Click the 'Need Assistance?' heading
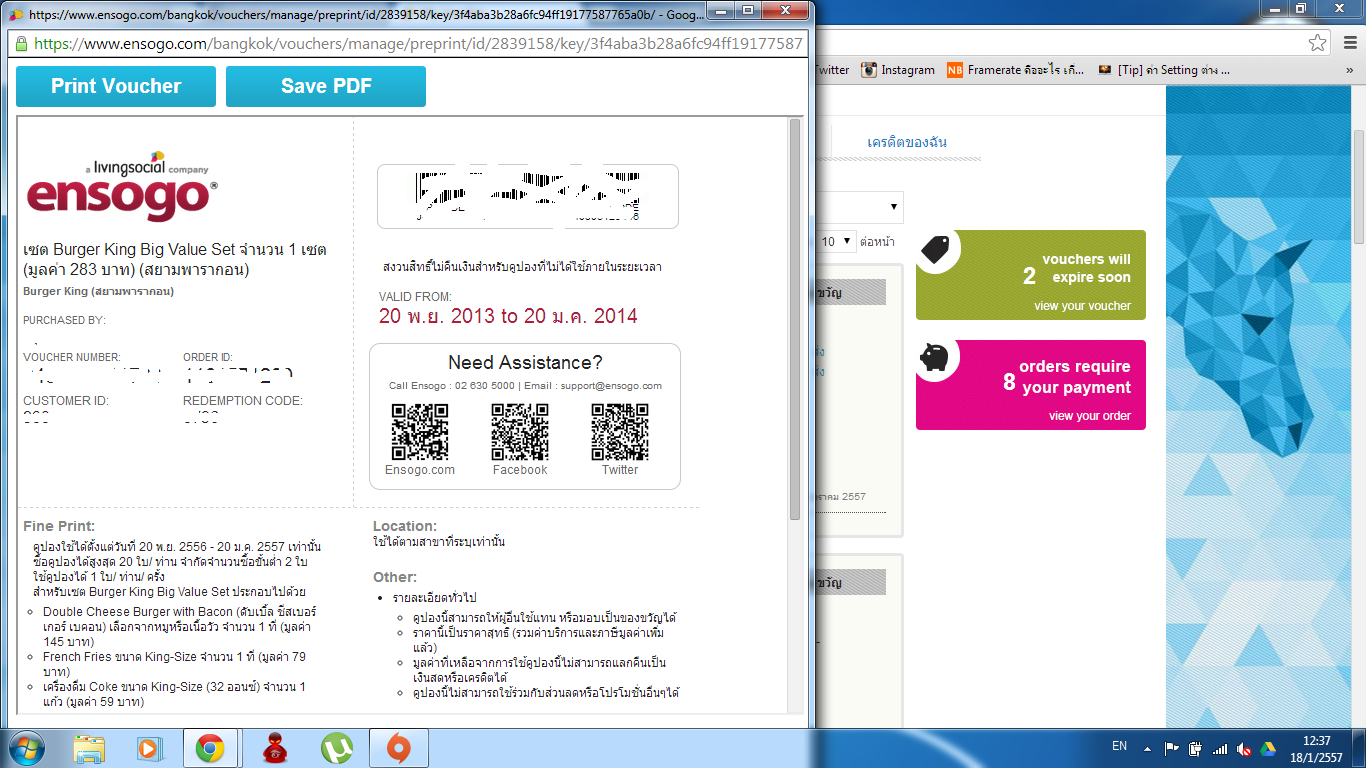The height and width of the screenshot is (768, 1366). (x=525, y=363)
